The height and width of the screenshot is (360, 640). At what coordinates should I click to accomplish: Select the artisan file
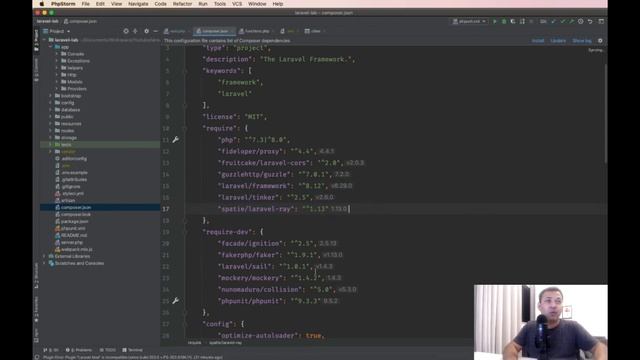click(x=68, y=200)
